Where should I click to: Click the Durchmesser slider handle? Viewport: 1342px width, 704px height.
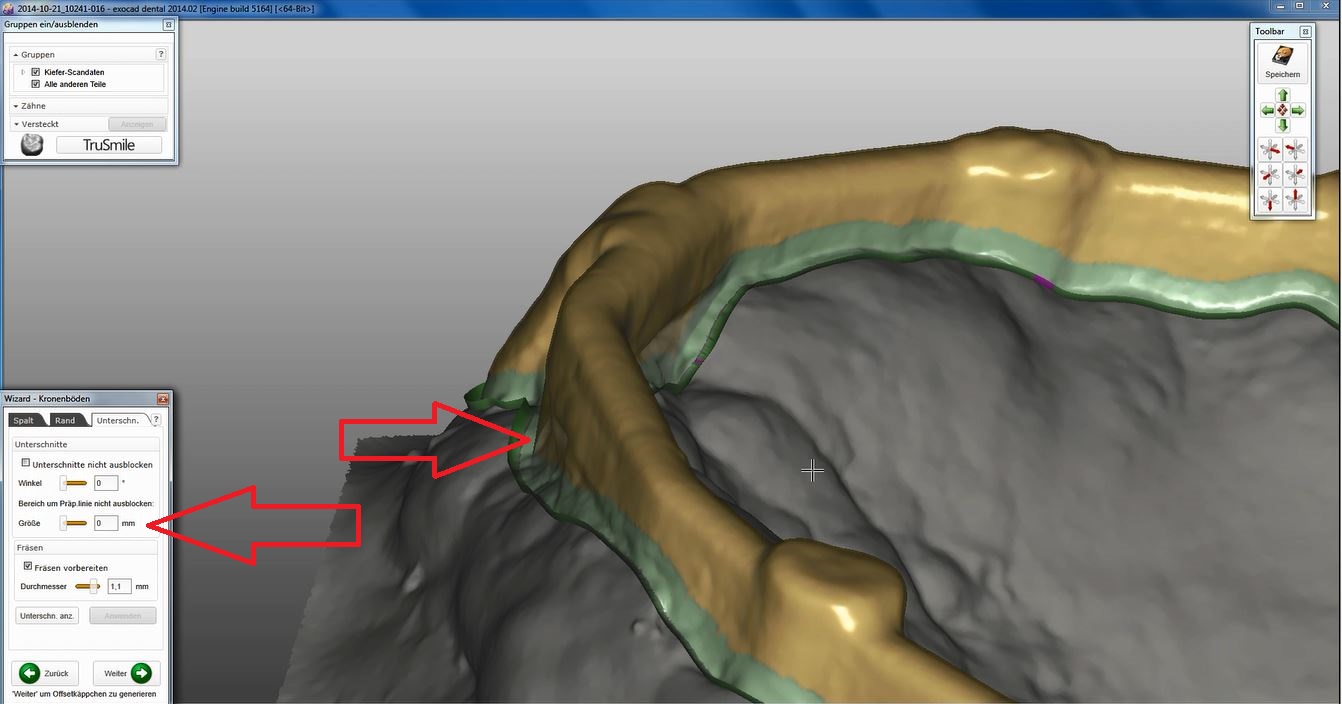94,587
